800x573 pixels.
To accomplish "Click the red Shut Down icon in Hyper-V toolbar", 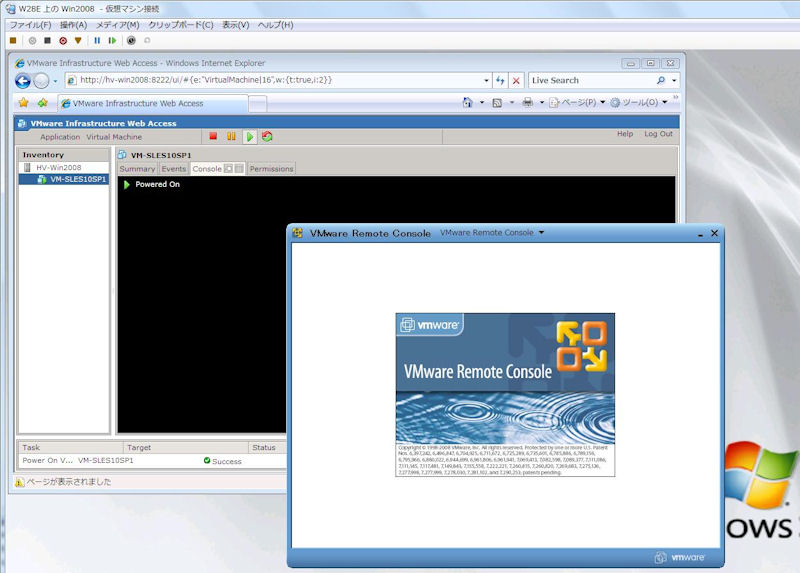I will [x=63, y=40].
